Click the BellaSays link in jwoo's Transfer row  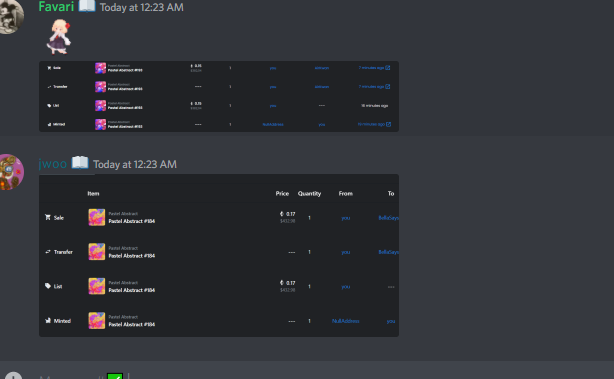(x=388, y=252)
